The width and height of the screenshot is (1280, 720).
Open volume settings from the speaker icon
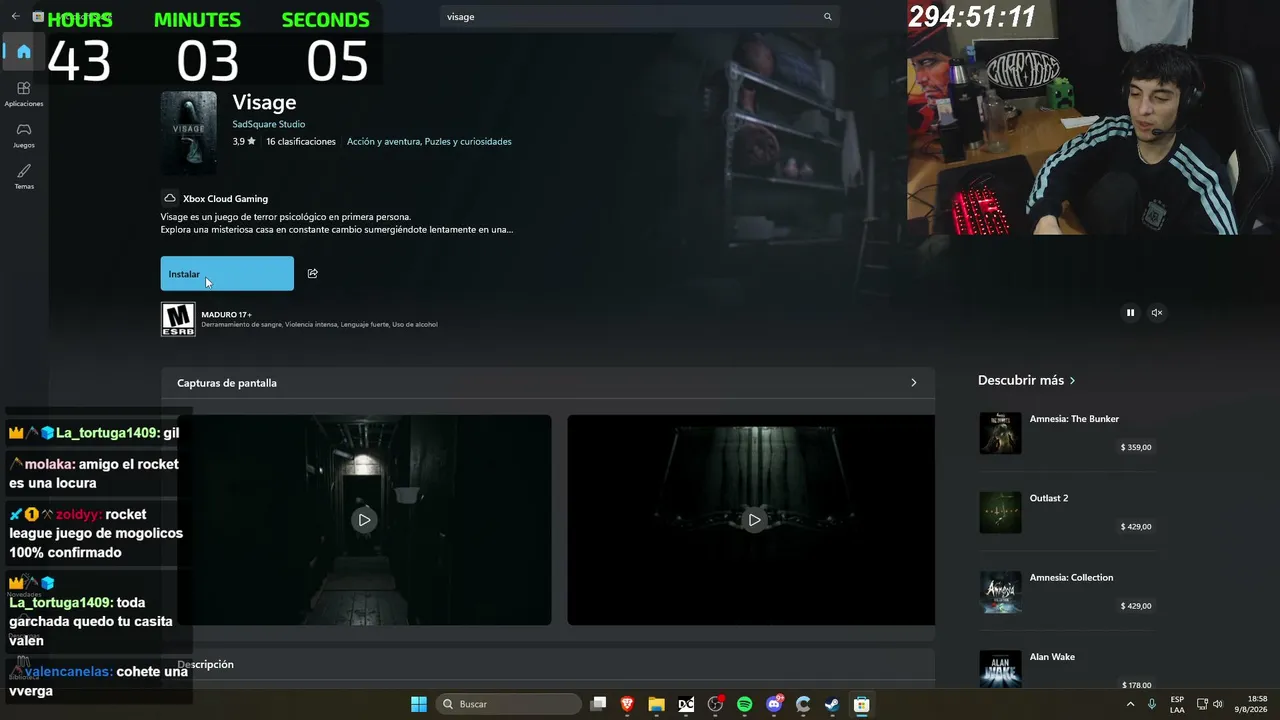coord(1220,704)
